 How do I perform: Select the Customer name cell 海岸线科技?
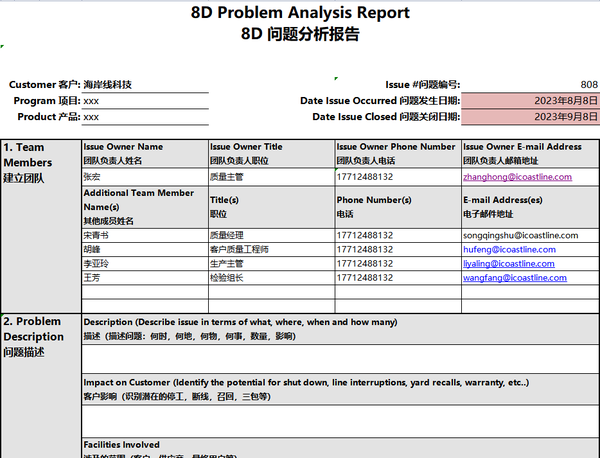(145, 85)
